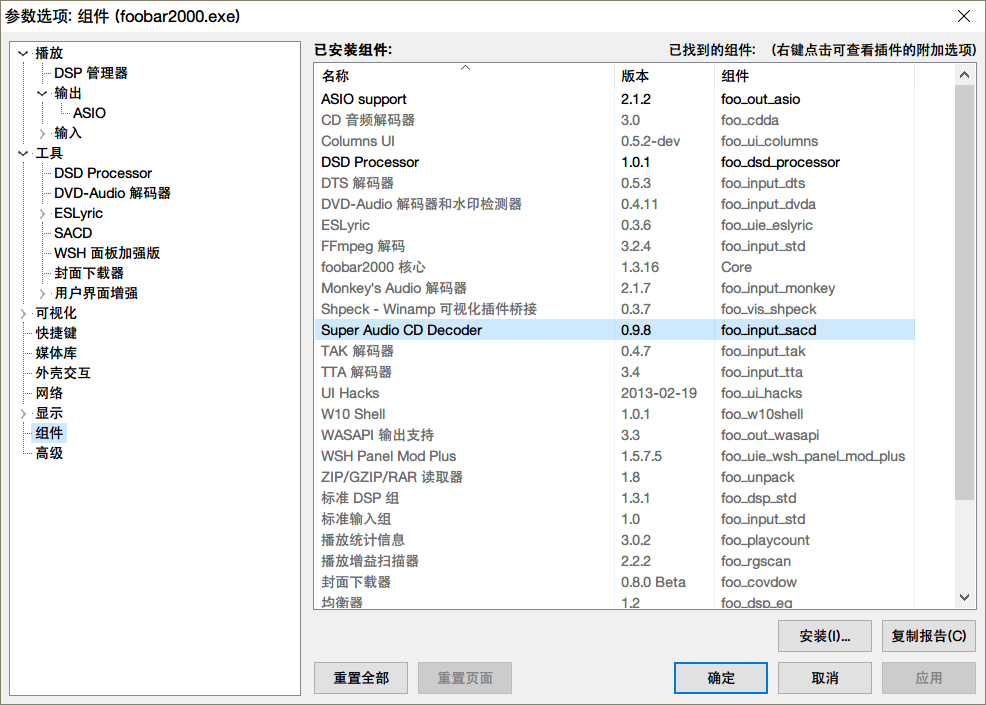
Task: Click 重置全部 to reset all settings
Action: pos(361,678)
